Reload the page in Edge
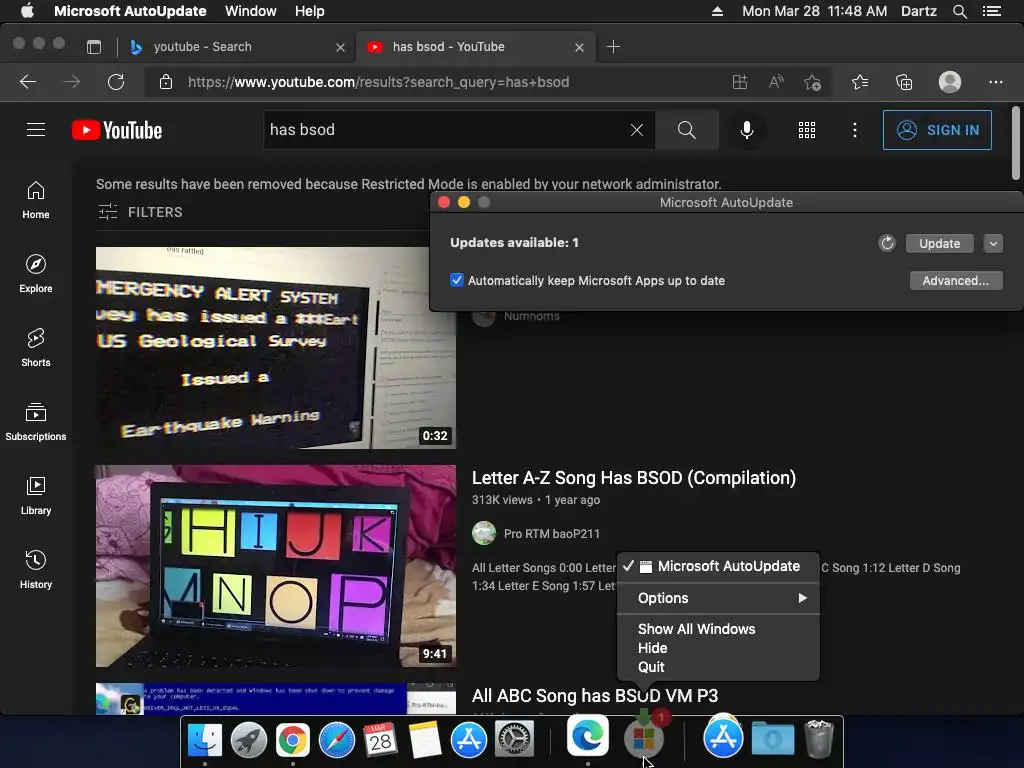This screenshot has width=1024, height=768. pos(116,82)
